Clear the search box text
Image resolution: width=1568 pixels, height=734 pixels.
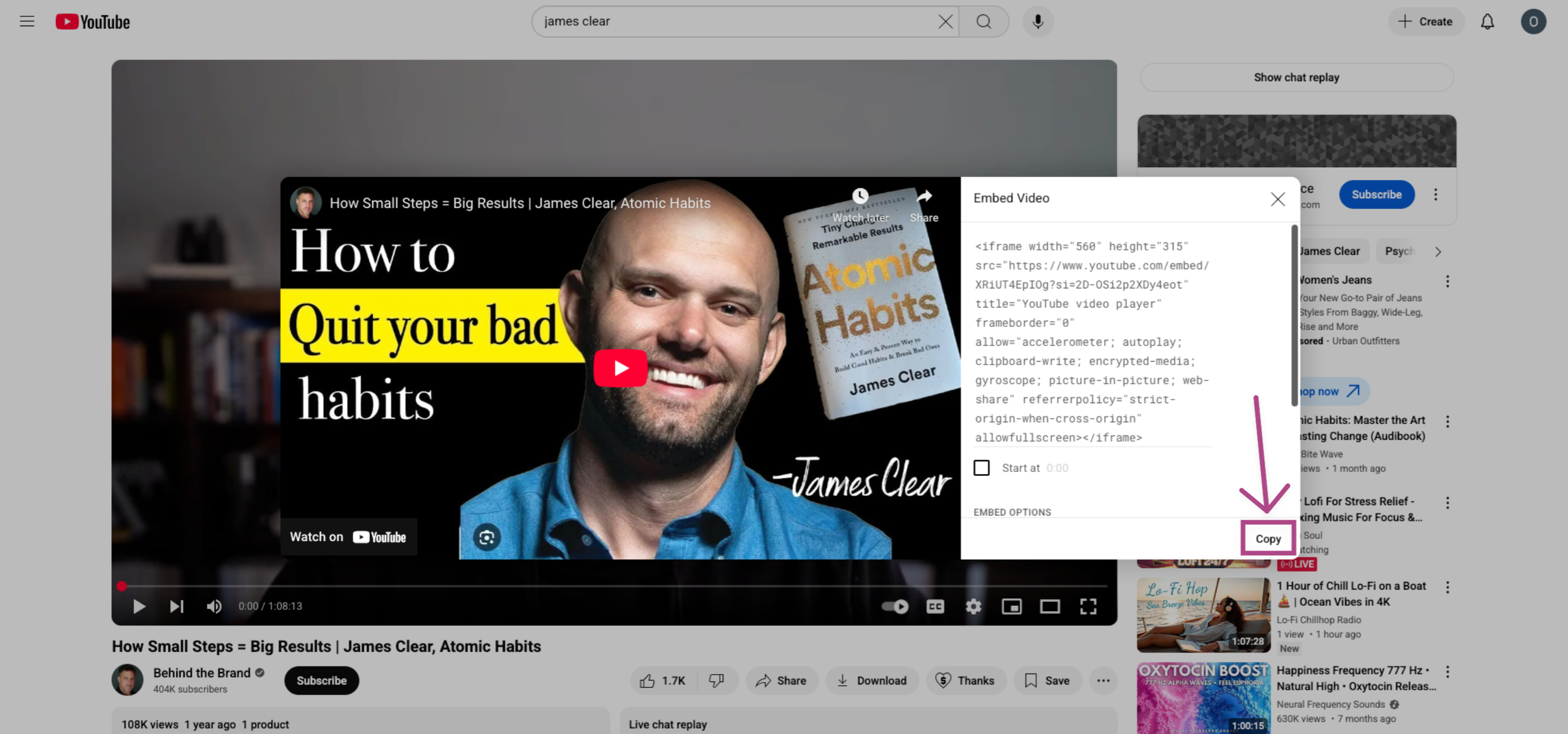(x=944, y=22)
